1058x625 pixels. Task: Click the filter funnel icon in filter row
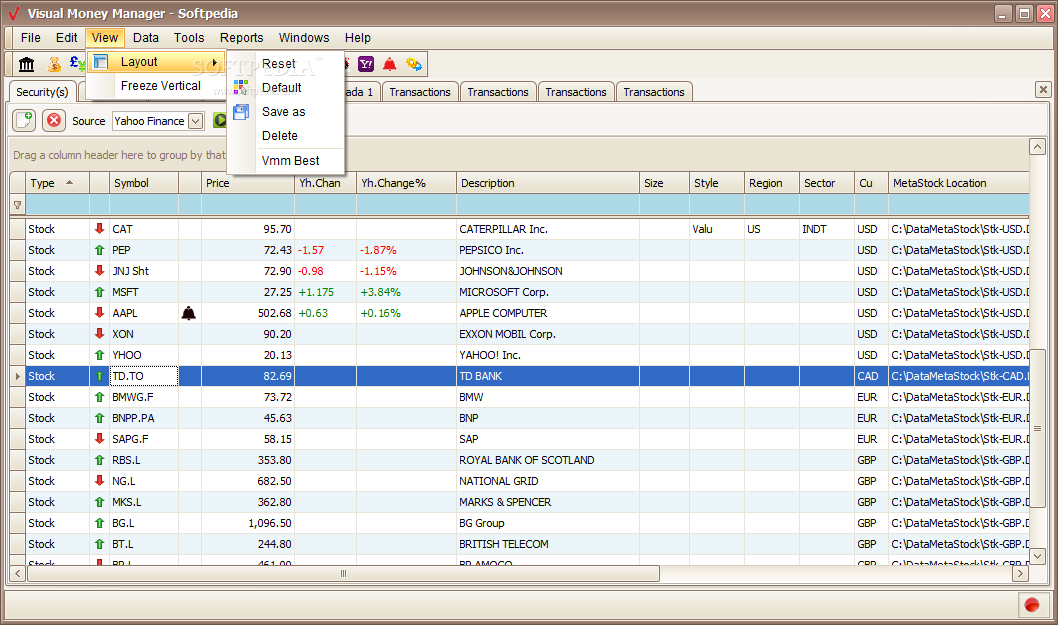(x=18, y=205)
